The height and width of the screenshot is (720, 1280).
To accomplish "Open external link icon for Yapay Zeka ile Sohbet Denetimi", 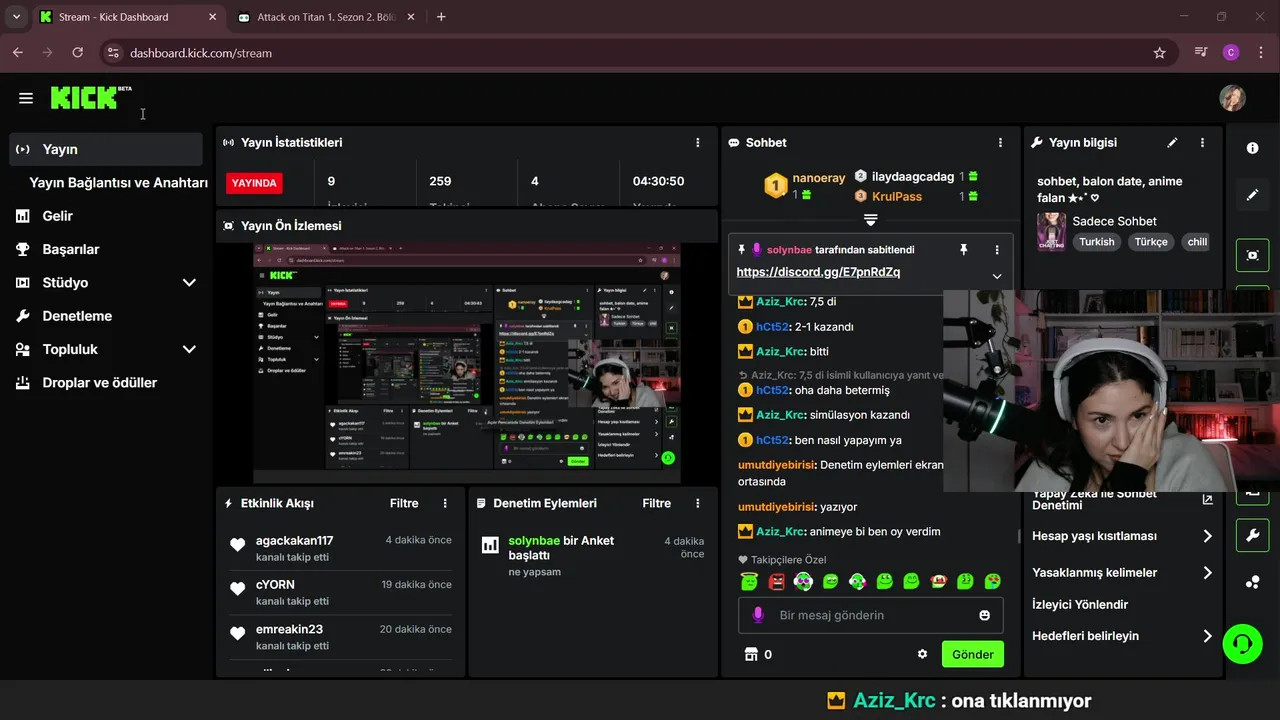I will tap(1207, 499).
